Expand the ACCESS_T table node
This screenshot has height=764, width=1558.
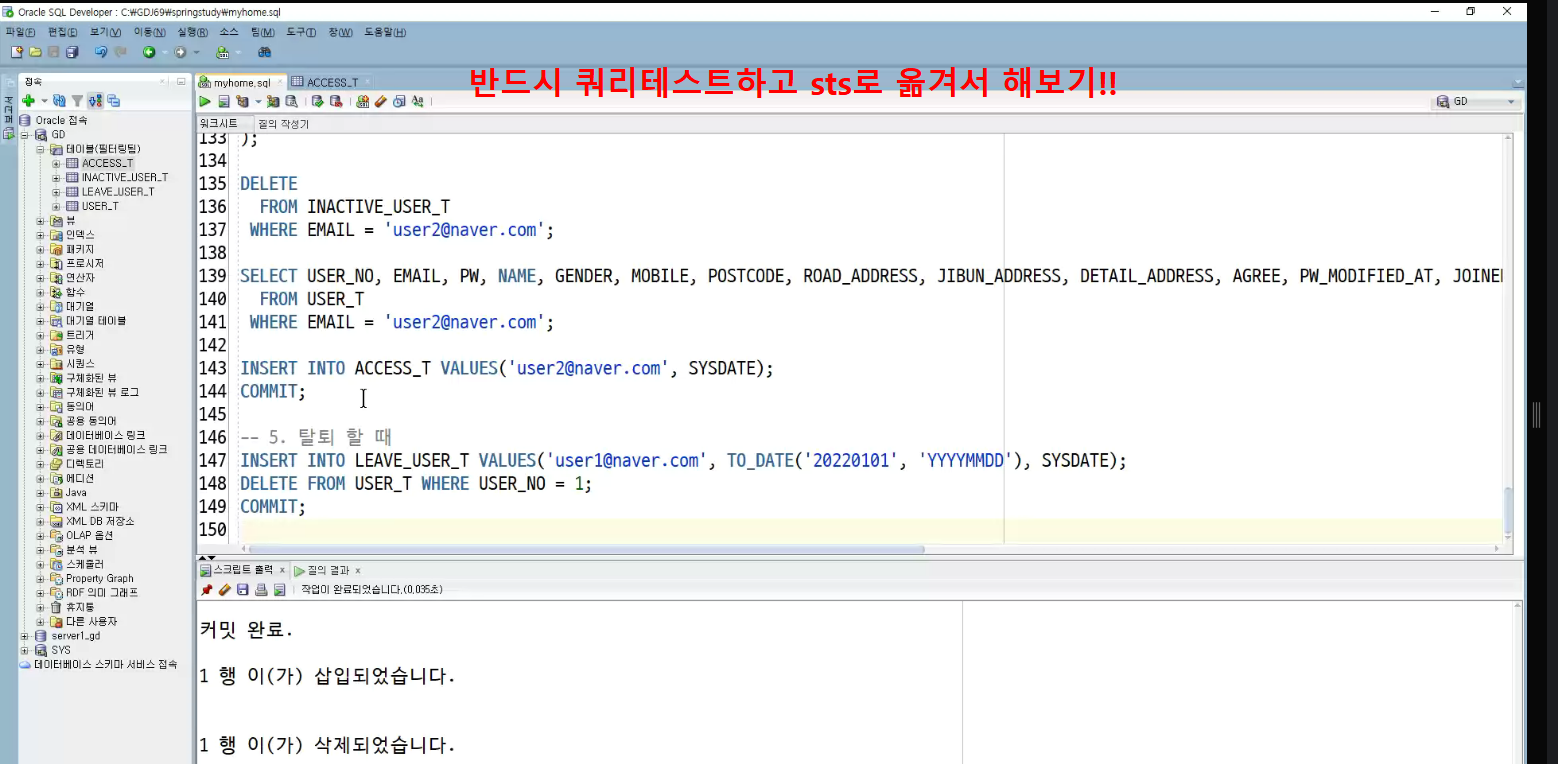(56, 163)
